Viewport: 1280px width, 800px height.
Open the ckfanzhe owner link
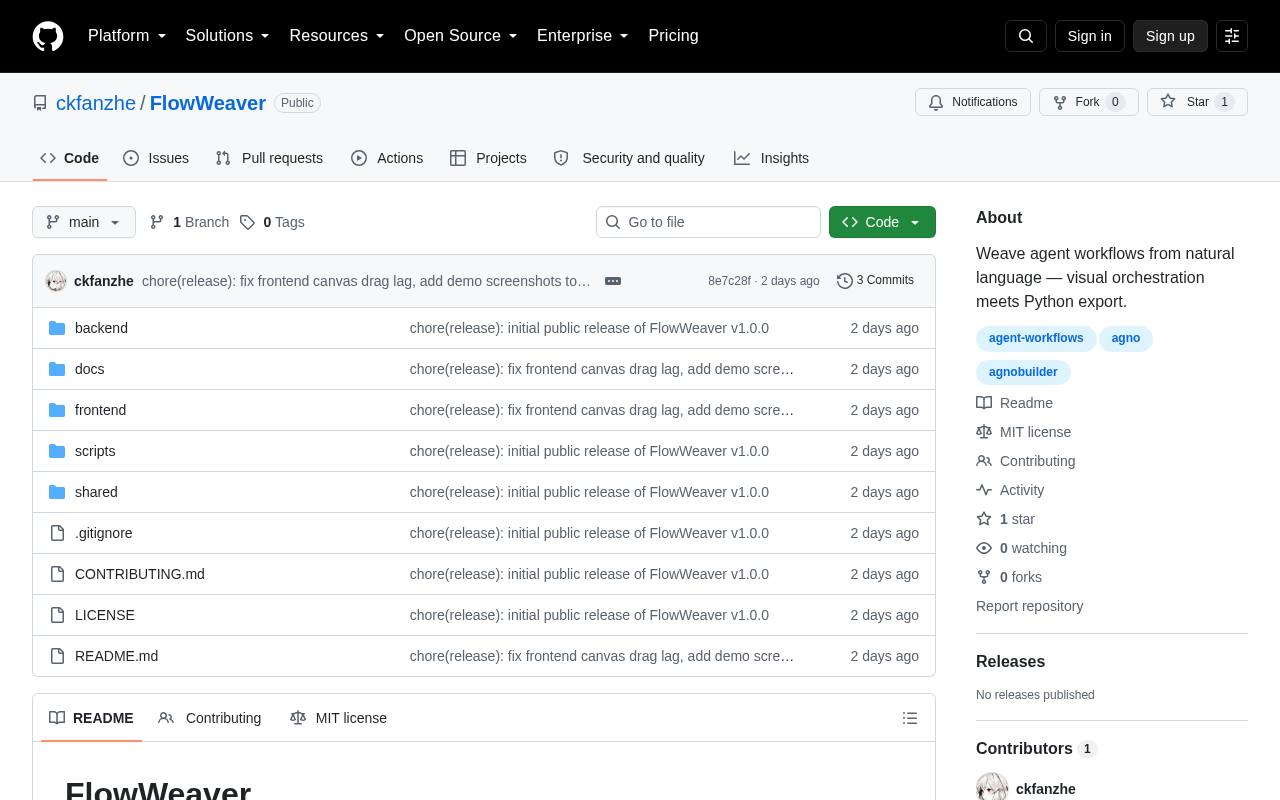pyautogui.click(x=96, y=103)
